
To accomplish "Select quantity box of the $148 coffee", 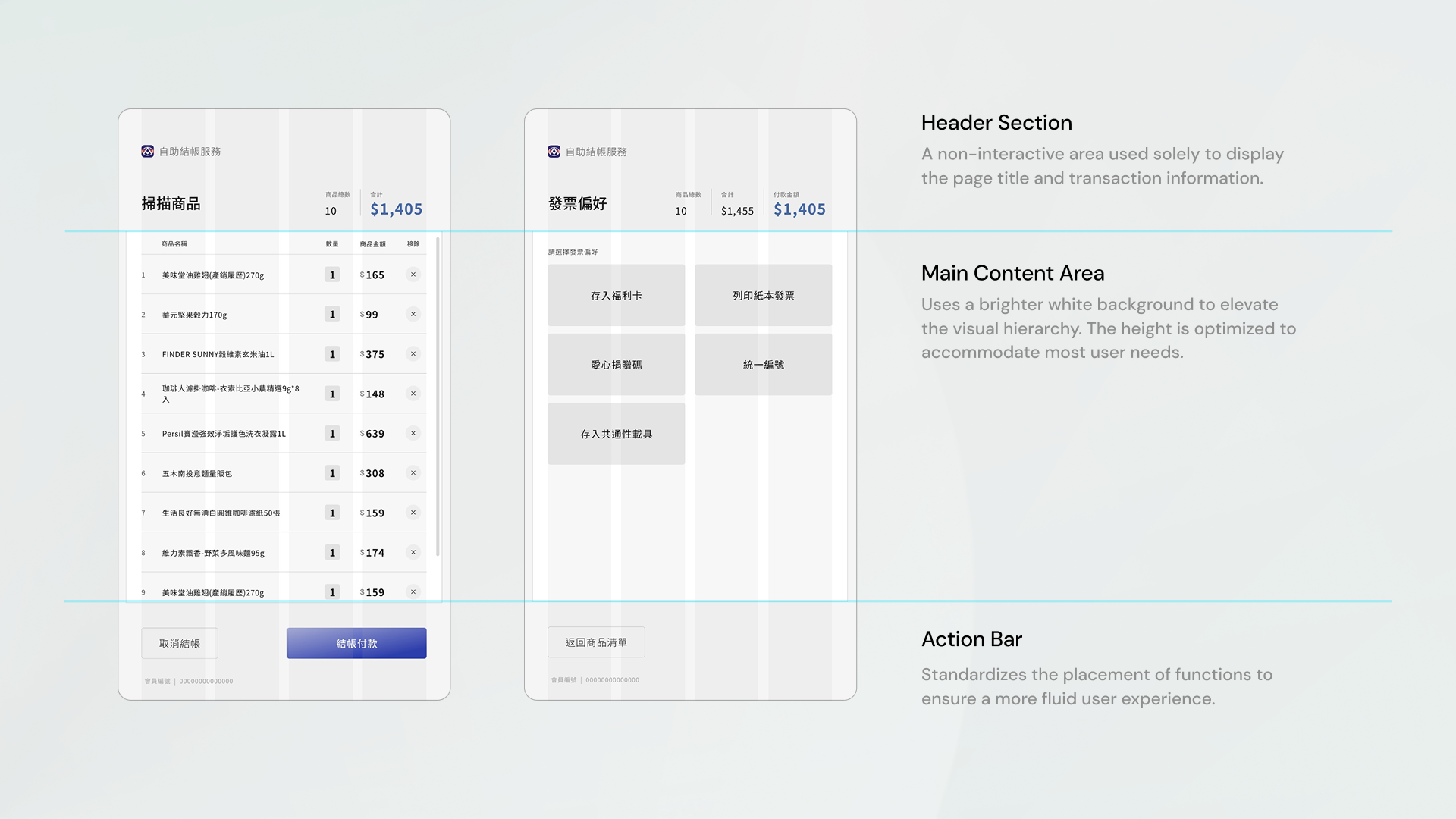I will pyautogui.click(x=332, y=394).
